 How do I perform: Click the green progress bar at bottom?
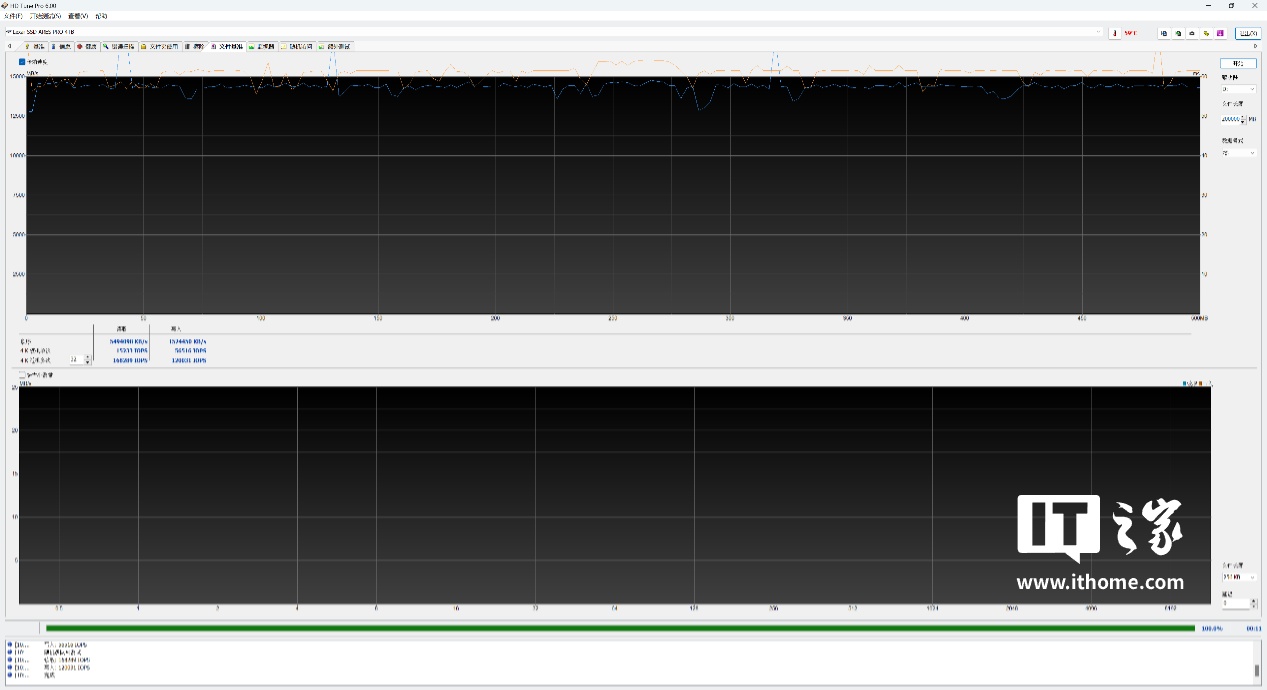620,628
